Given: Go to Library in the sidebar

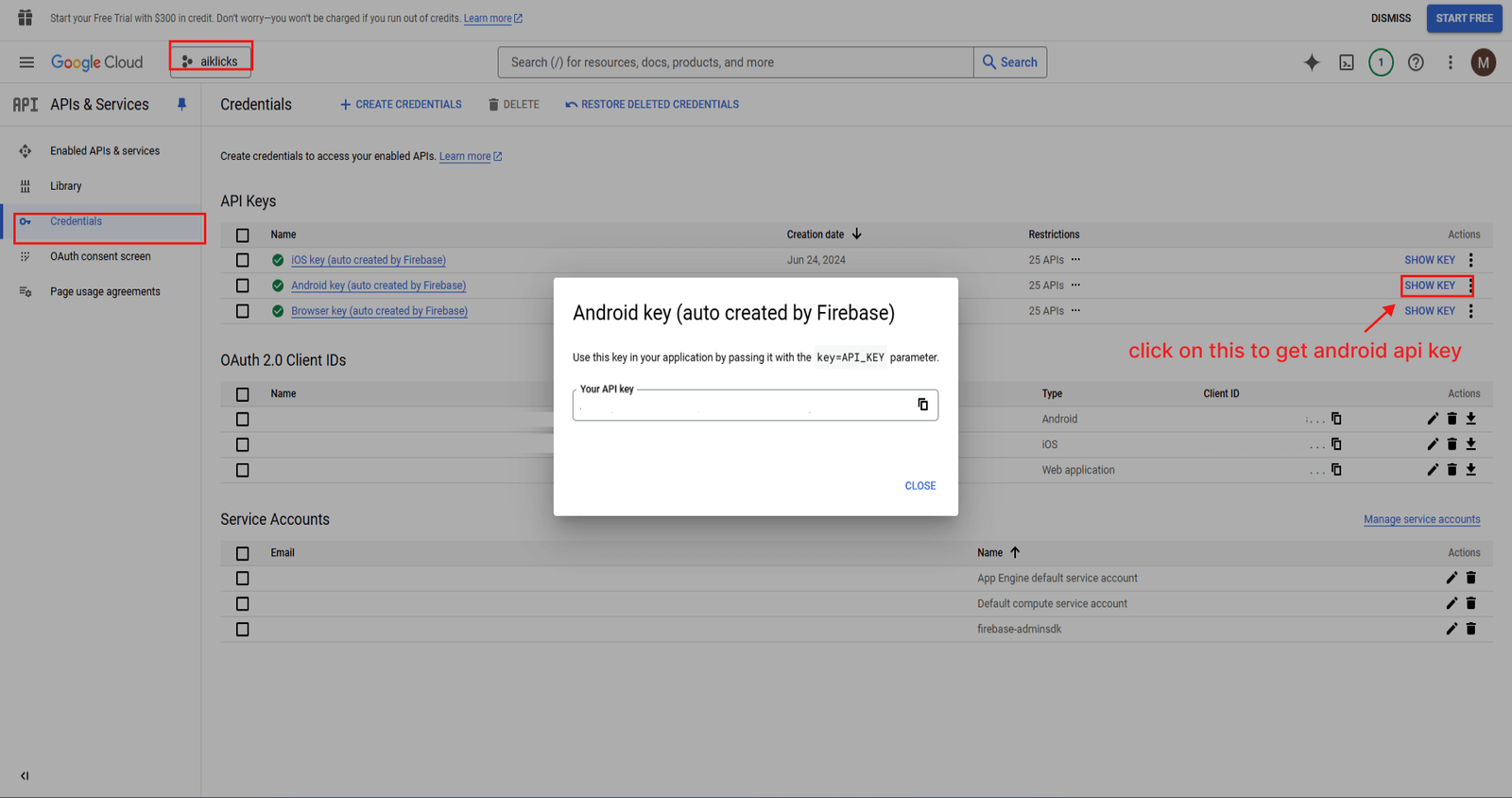Looking at the screenshot, I should [65, 186].
